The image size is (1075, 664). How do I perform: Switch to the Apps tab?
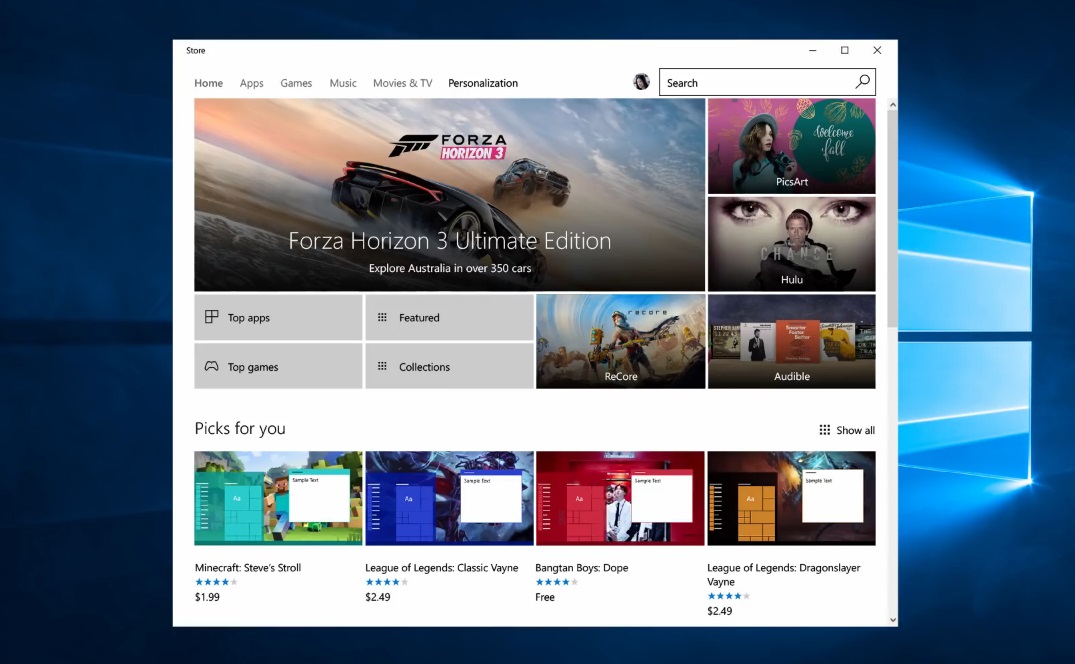(x=252, y=83)
